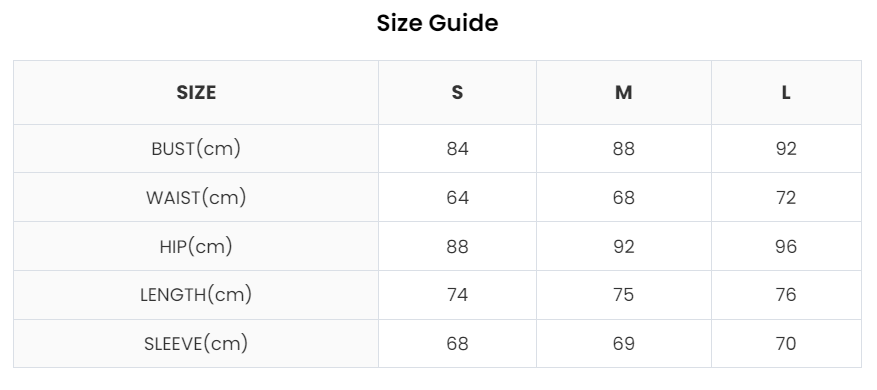The width and height of the screenshot is (877, 390).
Task: Click the hip value 96 for L
Action: point(786,246)
